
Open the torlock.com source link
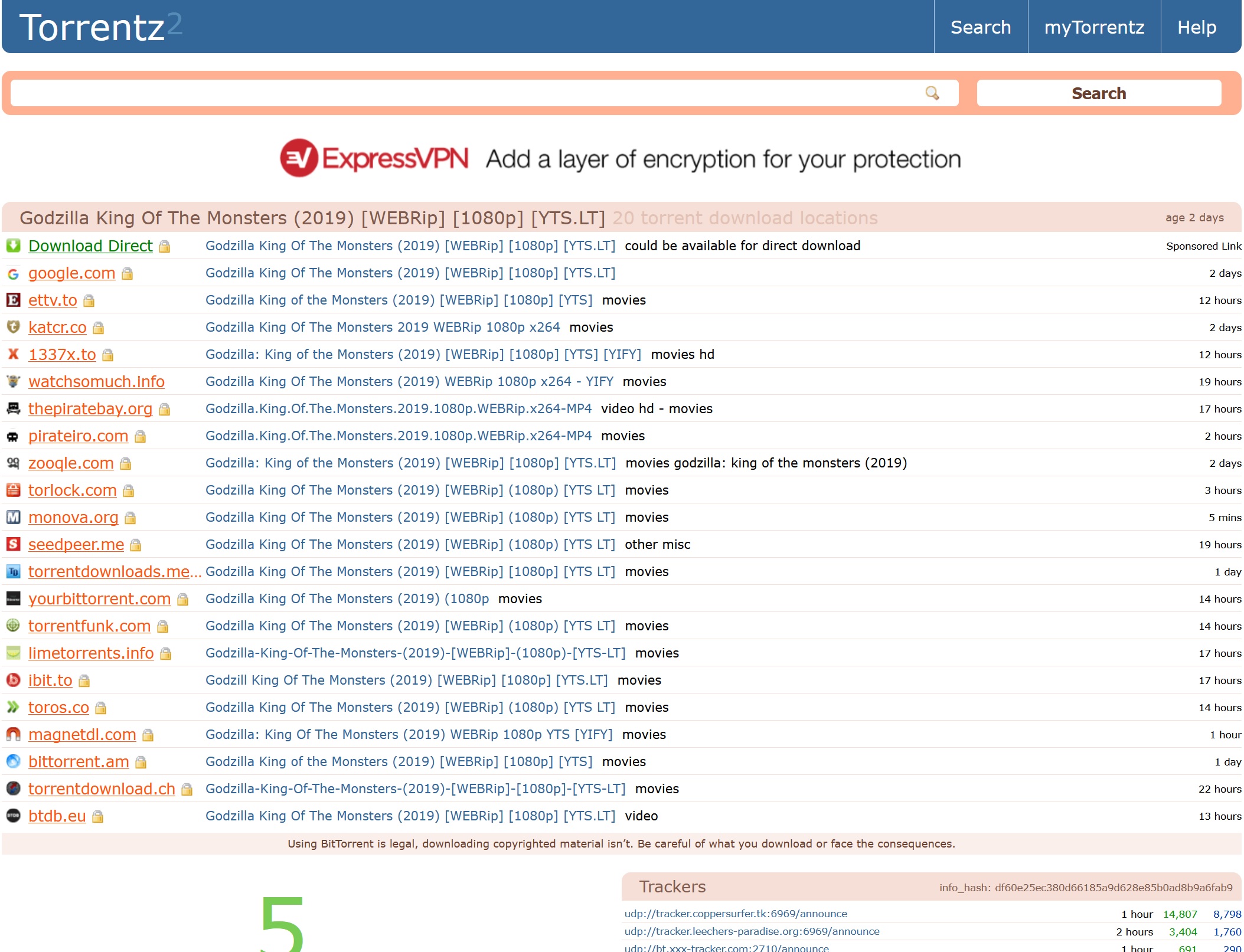(72, 490)
